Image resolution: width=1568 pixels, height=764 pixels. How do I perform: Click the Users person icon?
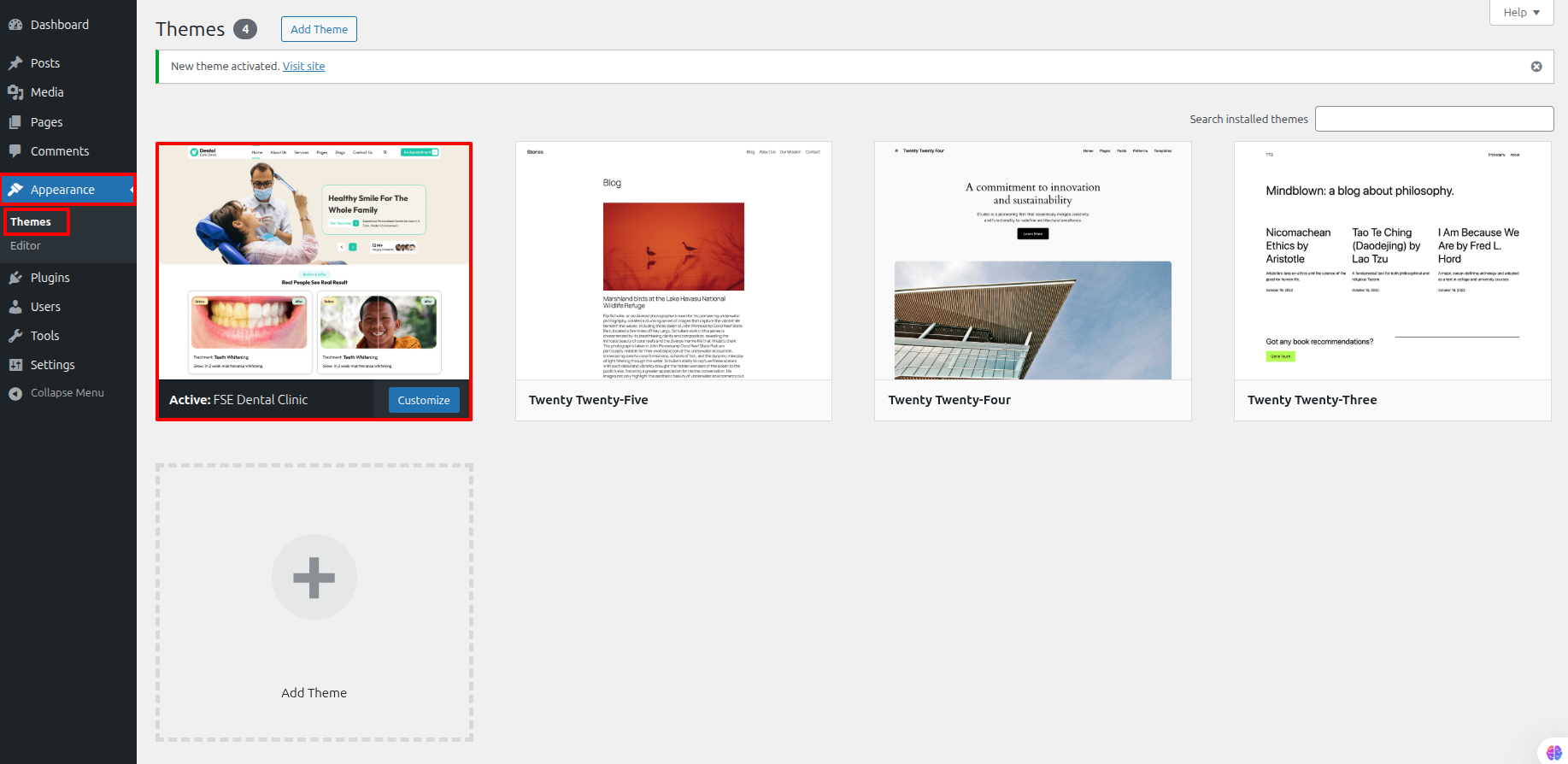pos(15,307)
